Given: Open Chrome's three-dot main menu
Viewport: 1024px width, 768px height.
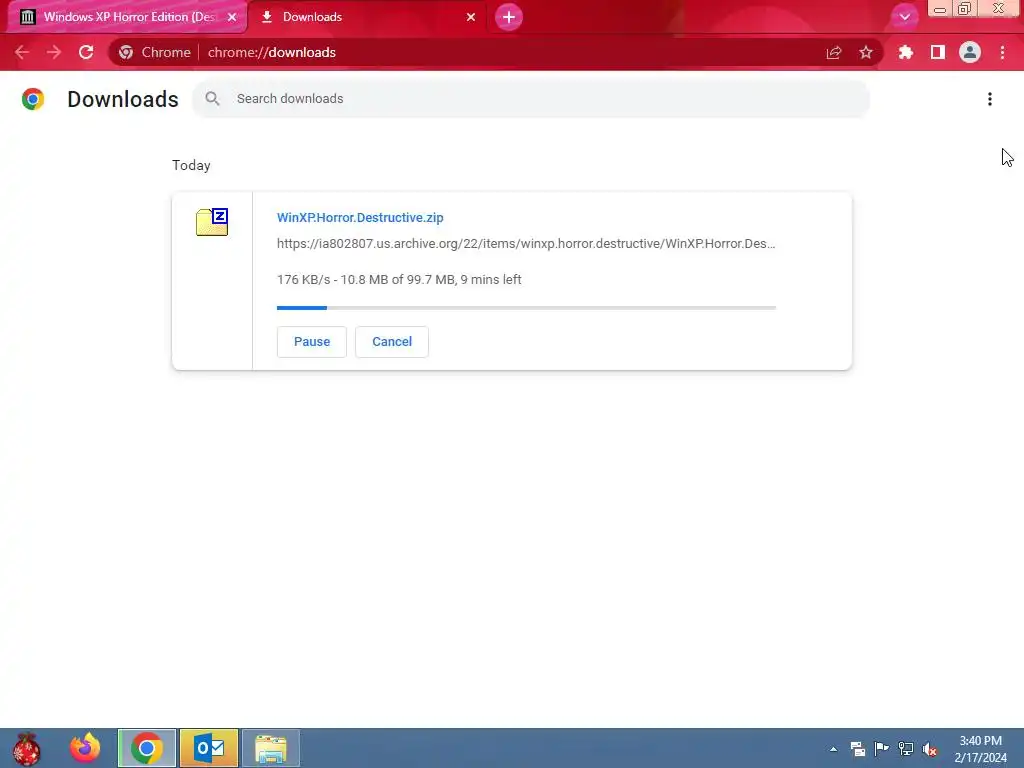Looking at the screenshot, I should pyautogui.click(x=1002, y=52).
